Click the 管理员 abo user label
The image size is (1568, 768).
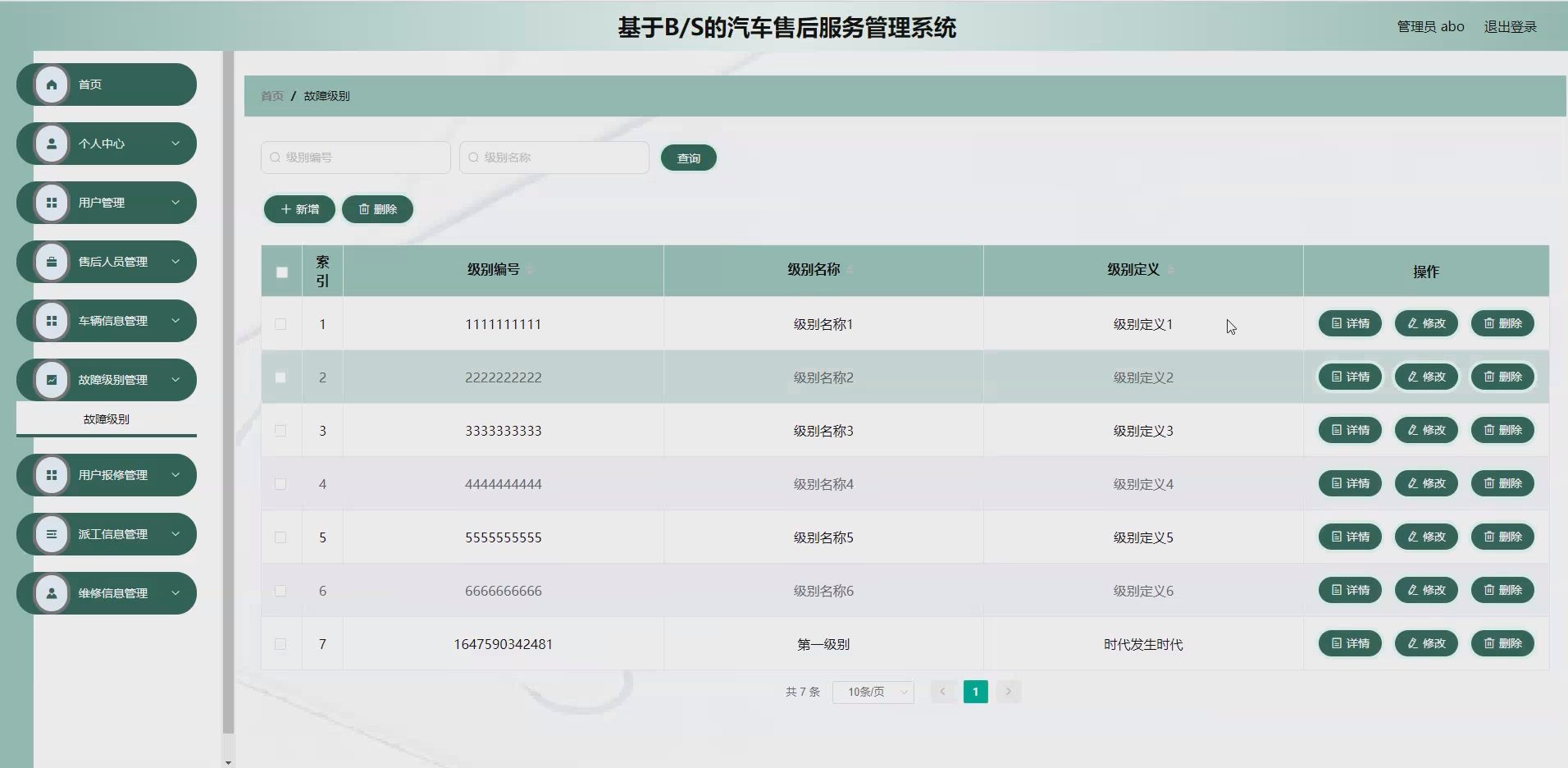point(1430,27)
